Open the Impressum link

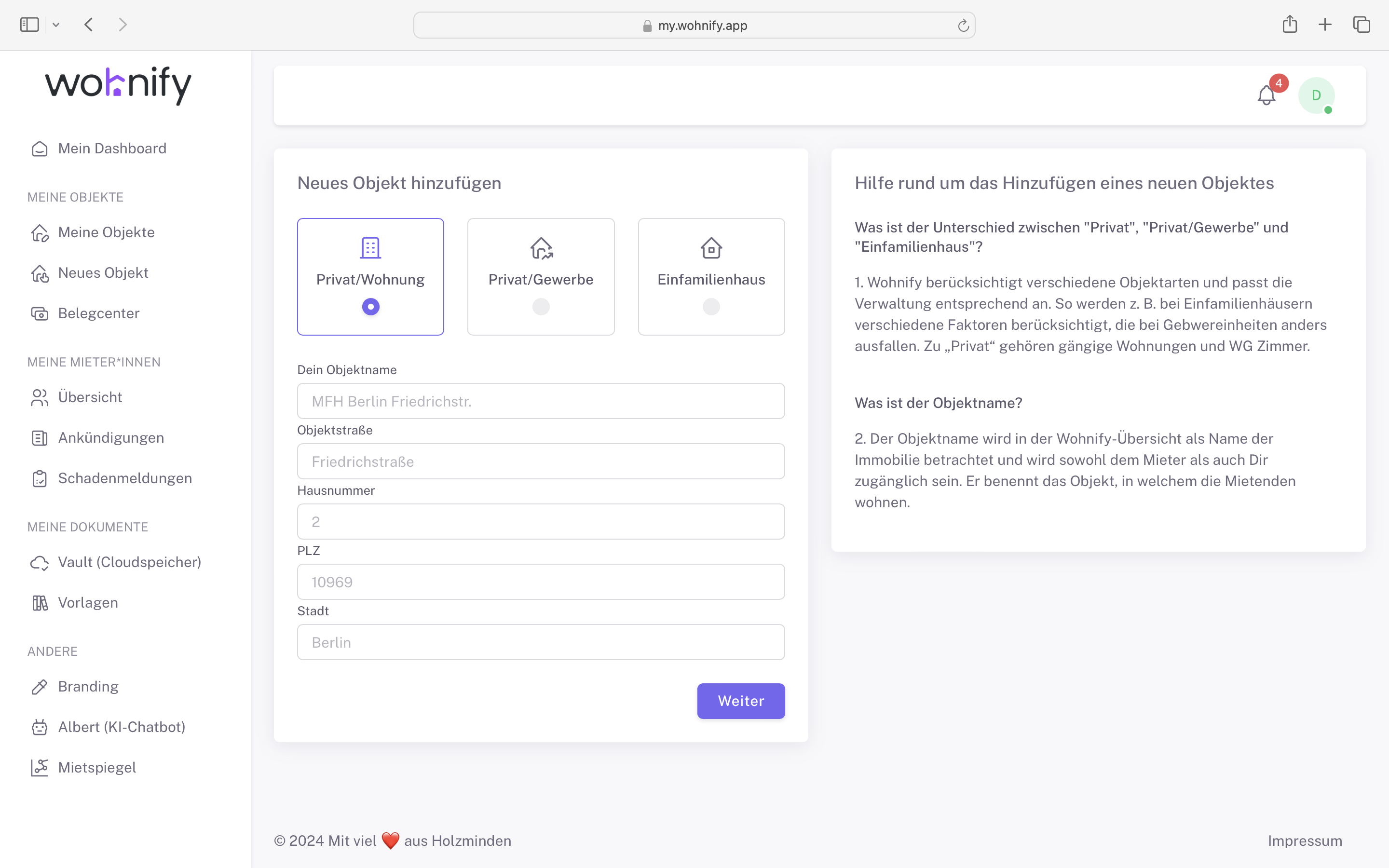click(1305, 841)
